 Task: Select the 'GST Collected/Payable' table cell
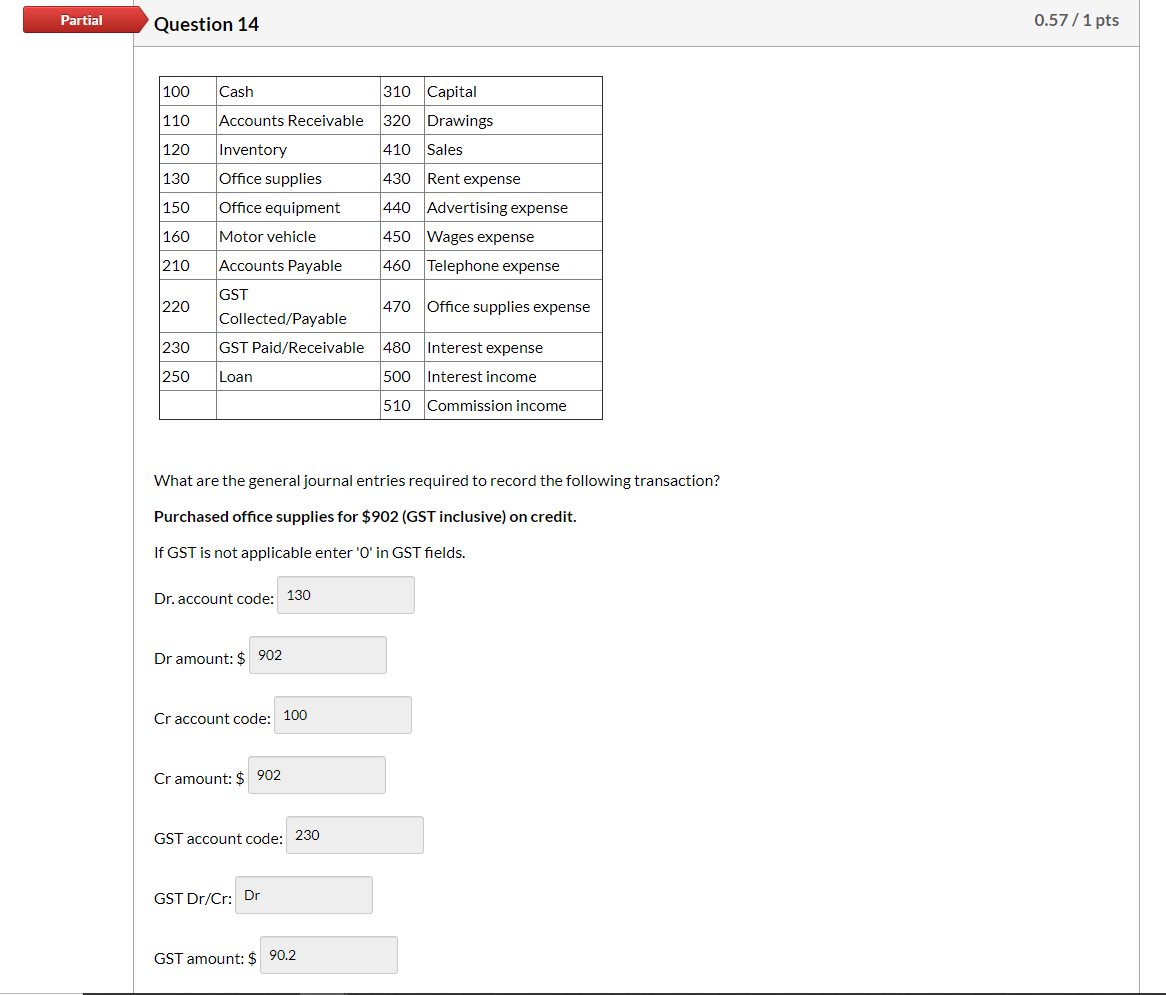[298, 306]
